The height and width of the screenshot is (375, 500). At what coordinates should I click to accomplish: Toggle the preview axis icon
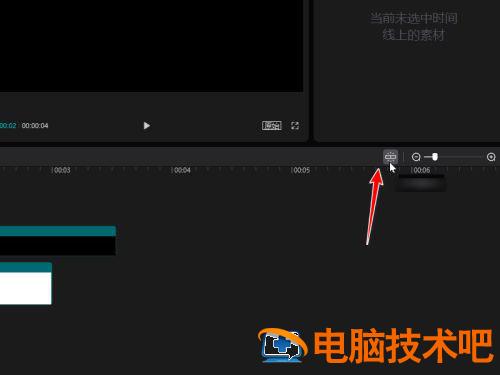390,156
